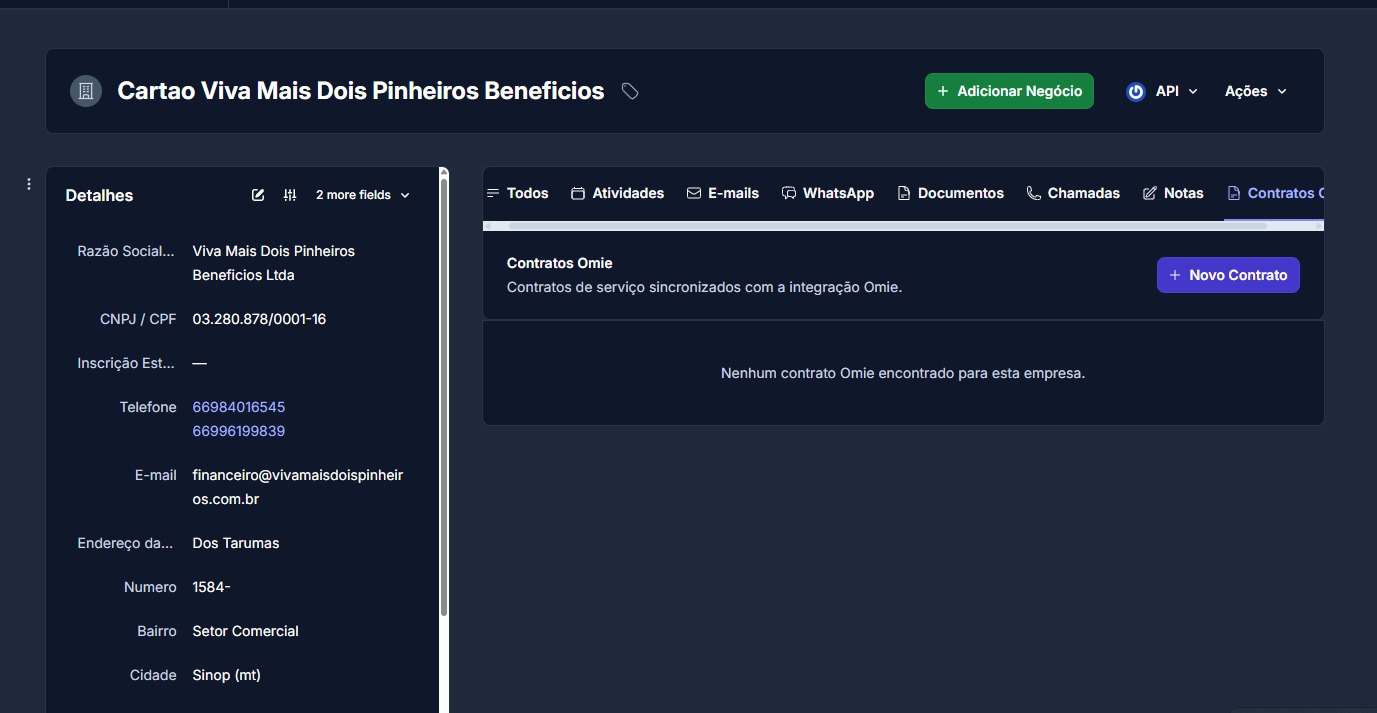Click the tag icon next to company name
The image size is (1377, 713).
(630, 91)
